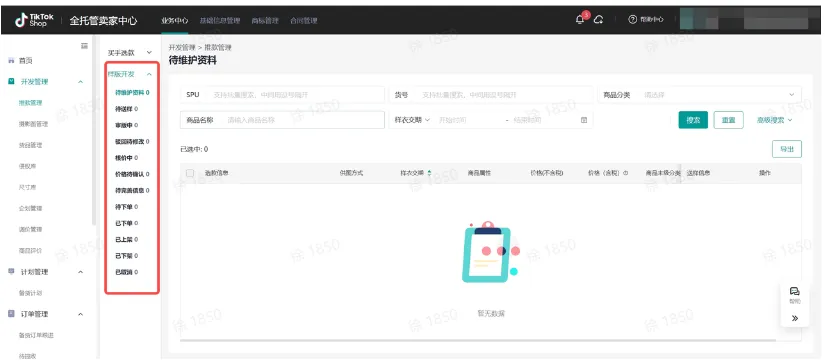Click the 操作 column header
This screenshot has width=825, height=363.
tap(765, 173)
